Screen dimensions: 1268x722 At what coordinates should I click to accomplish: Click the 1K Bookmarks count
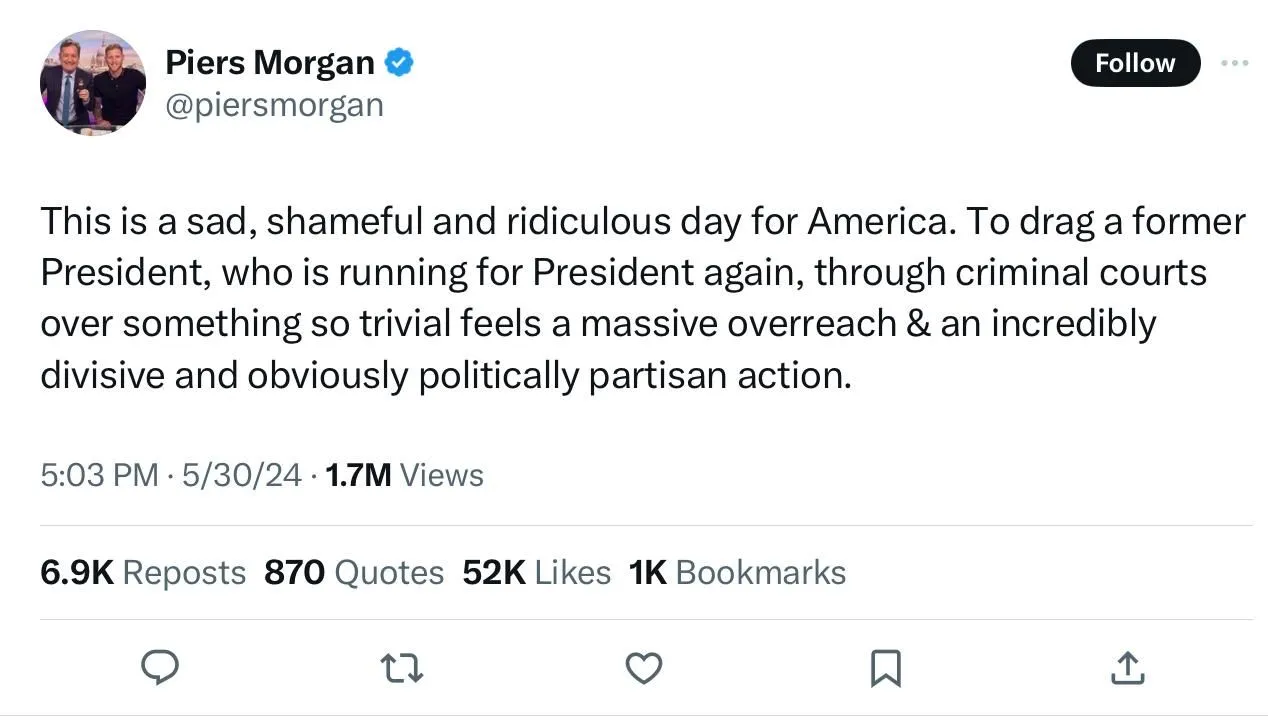point(737,572)
